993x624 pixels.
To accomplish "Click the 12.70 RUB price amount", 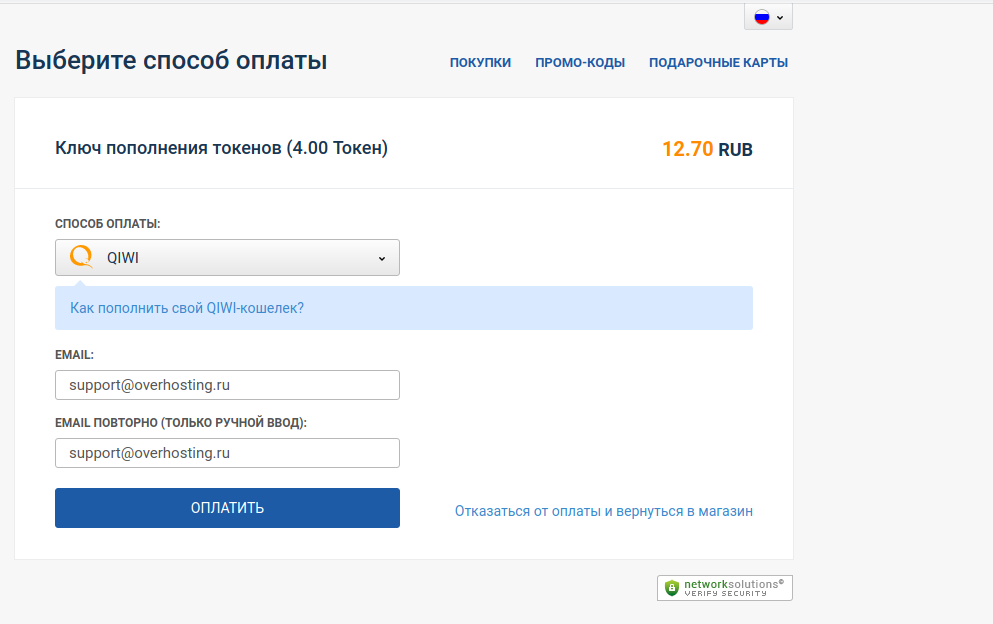I will [707, 150].
